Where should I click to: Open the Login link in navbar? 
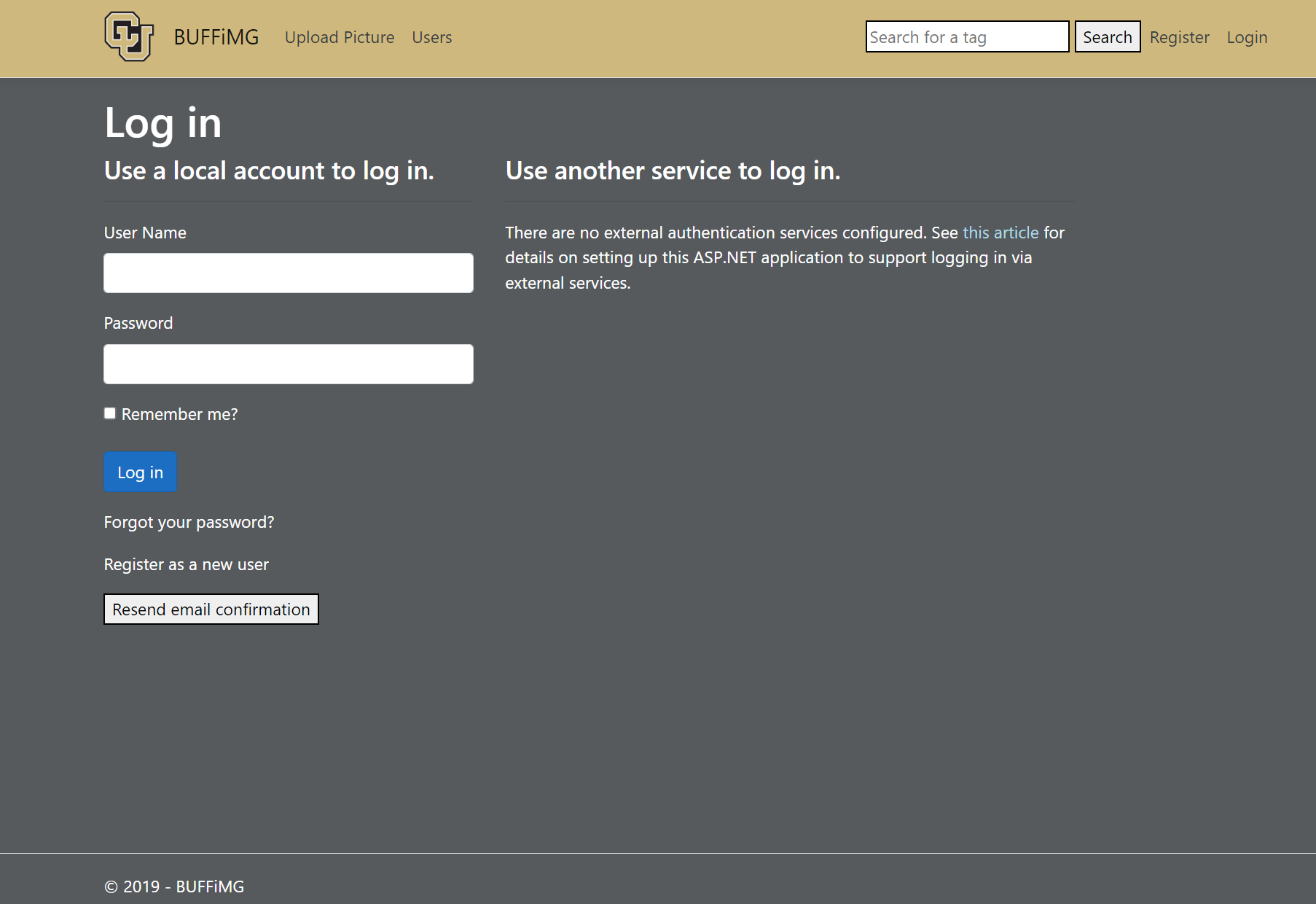coord(1247,37)
